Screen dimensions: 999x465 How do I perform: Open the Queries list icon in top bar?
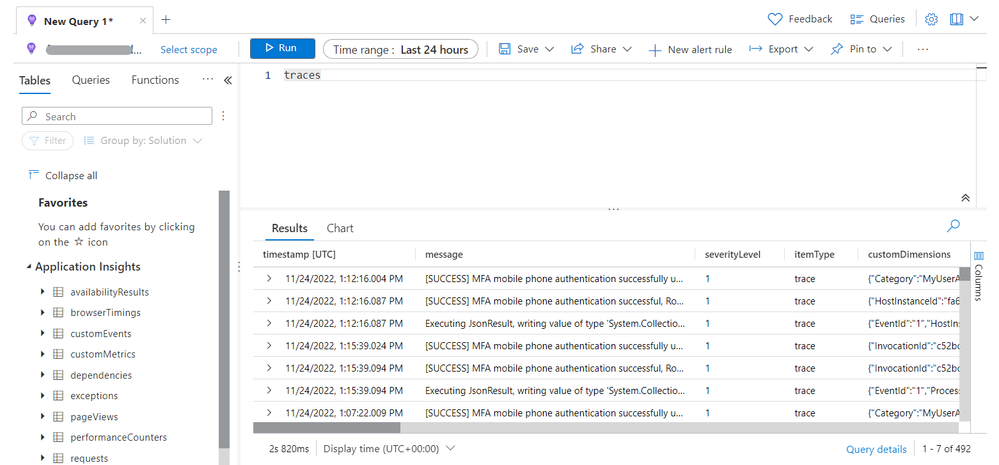coord(856,19)
